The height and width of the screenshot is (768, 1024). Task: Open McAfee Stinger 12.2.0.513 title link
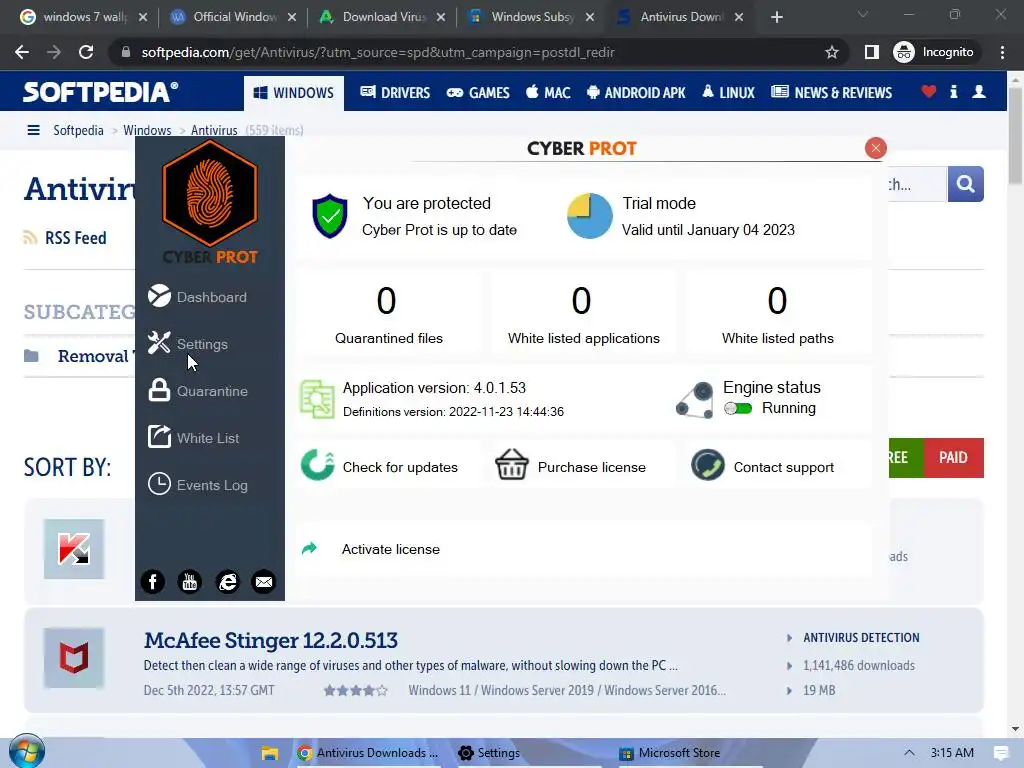pos(270,640)
